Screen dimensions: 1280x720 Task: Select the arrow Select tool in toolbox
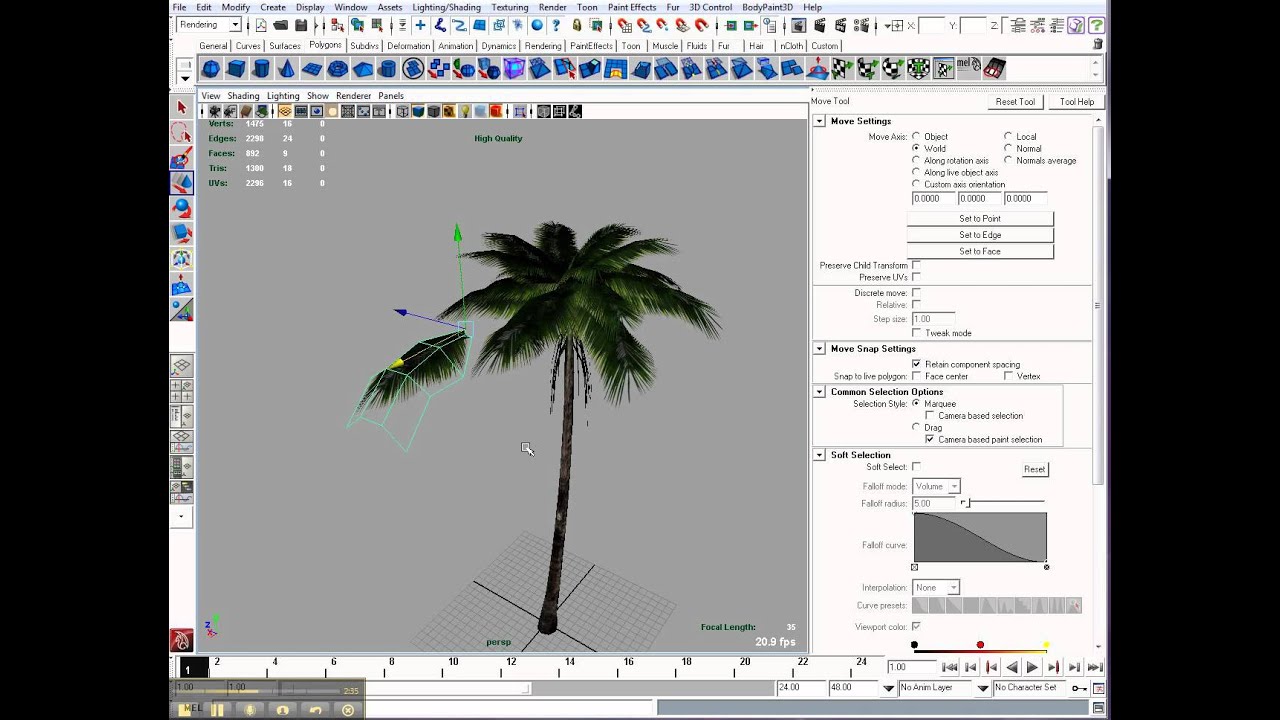pos(181,107)
